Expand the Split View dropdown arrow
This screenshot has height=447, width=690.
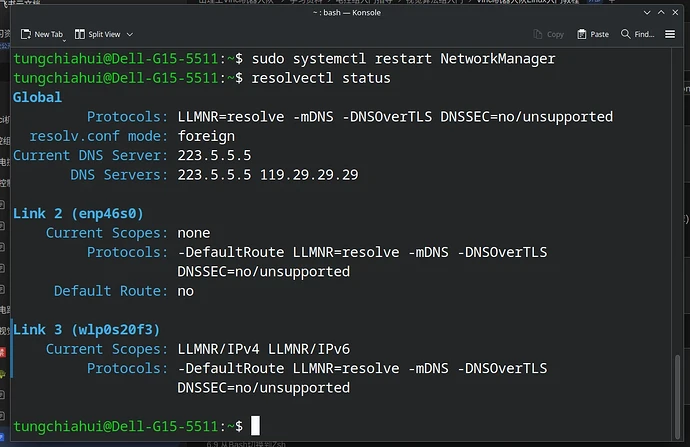[x=128, y=34]
